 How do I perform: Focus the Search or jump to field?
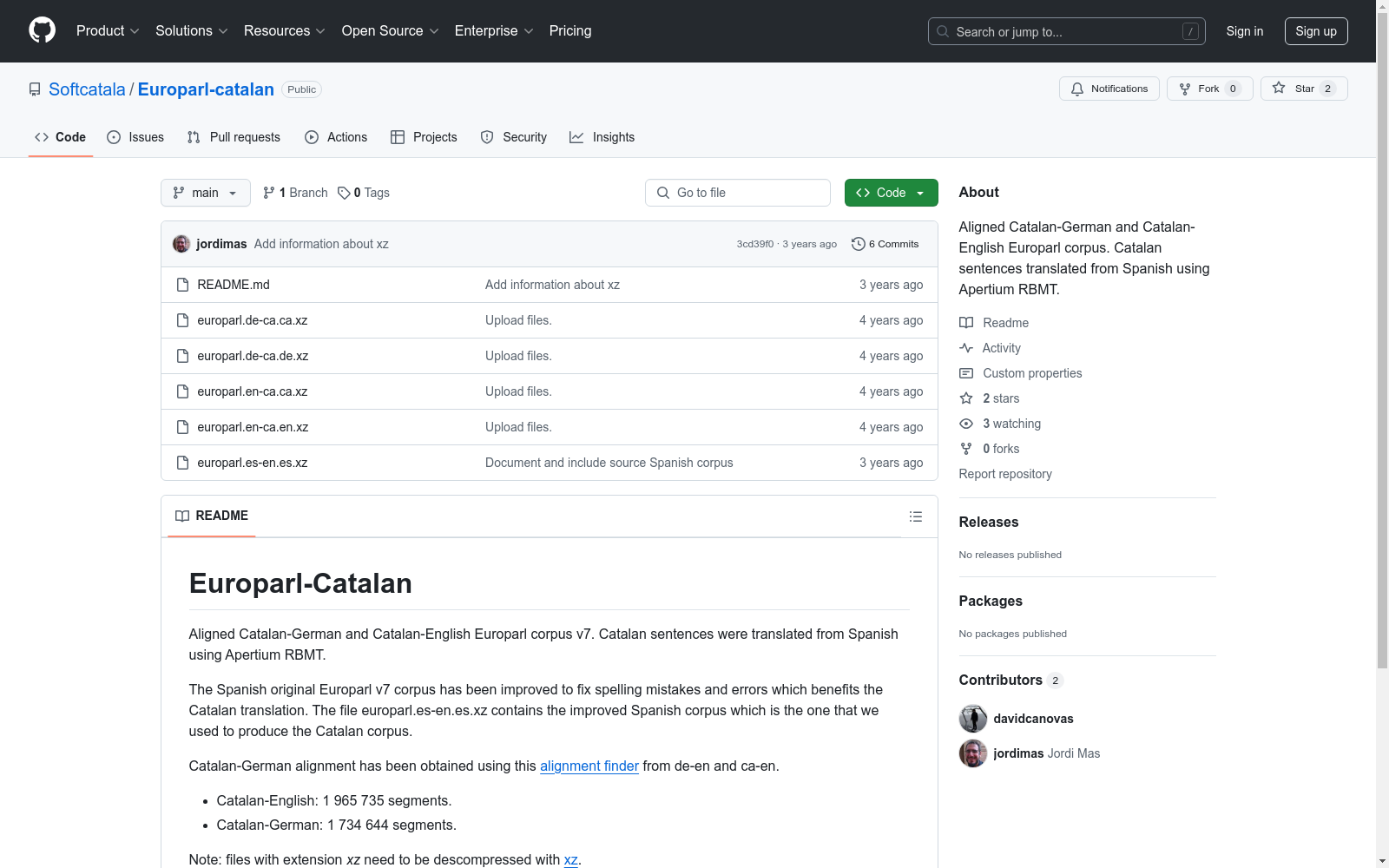click(x=1067, y=31)
